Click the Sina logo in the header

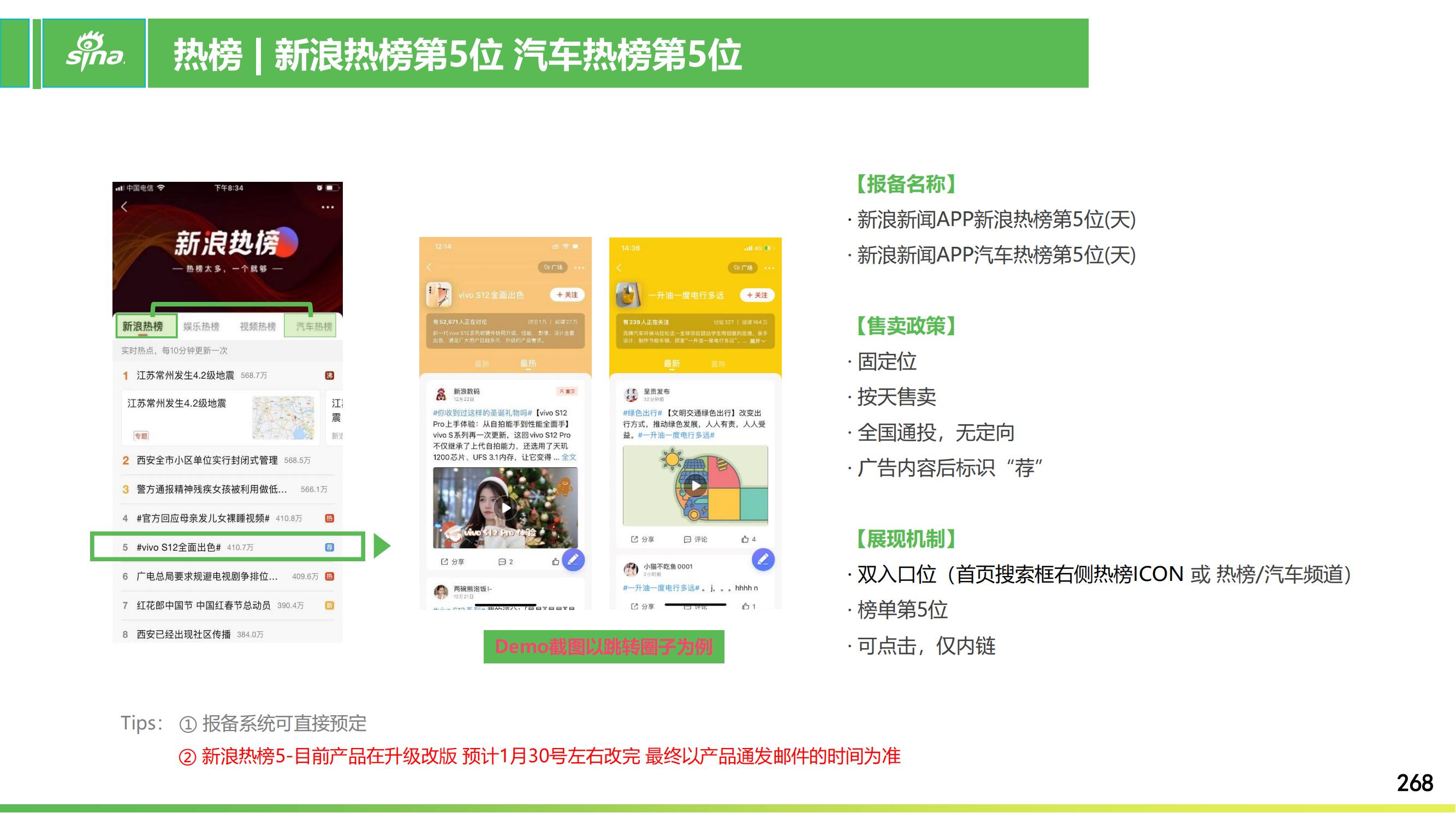[95, 52]
